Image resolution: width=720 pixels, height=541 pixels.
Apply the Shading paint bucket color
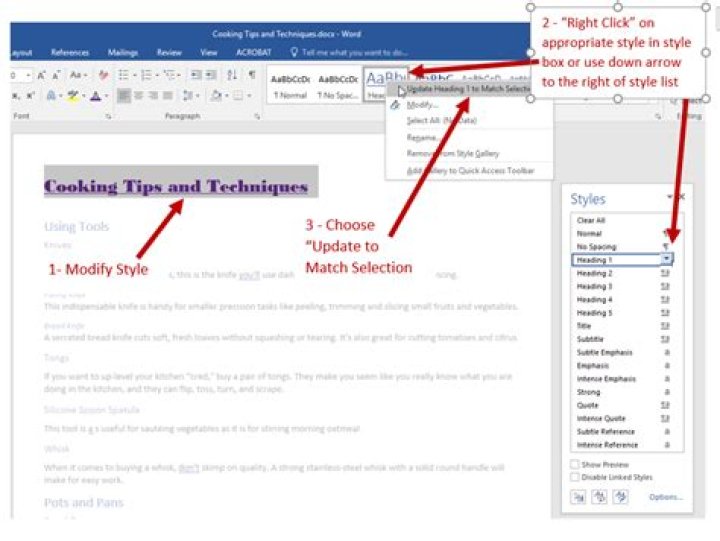tap(216, 96)
